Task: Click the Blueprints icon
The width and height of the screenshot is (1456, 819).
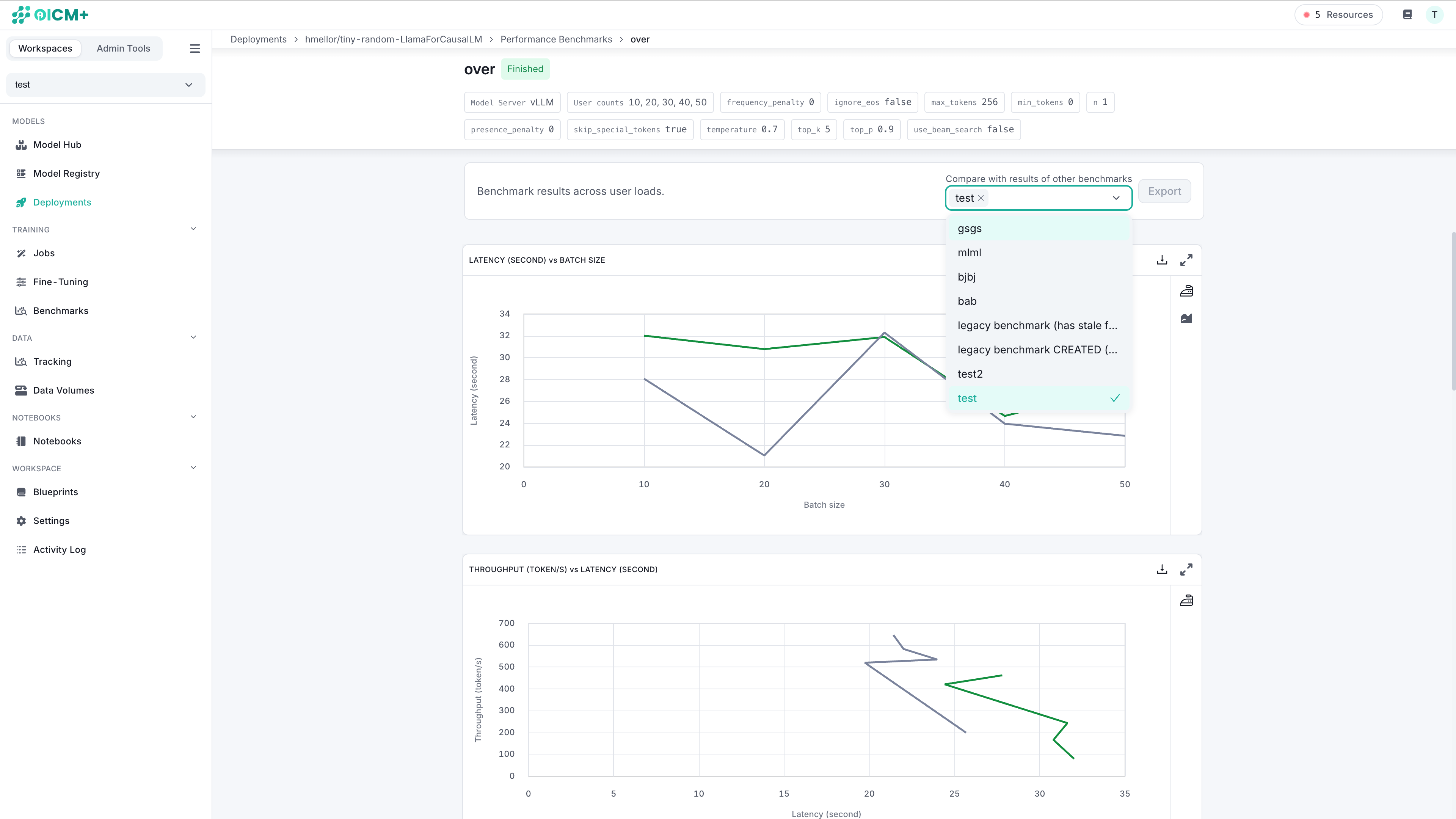Action: tap(21, 492)
